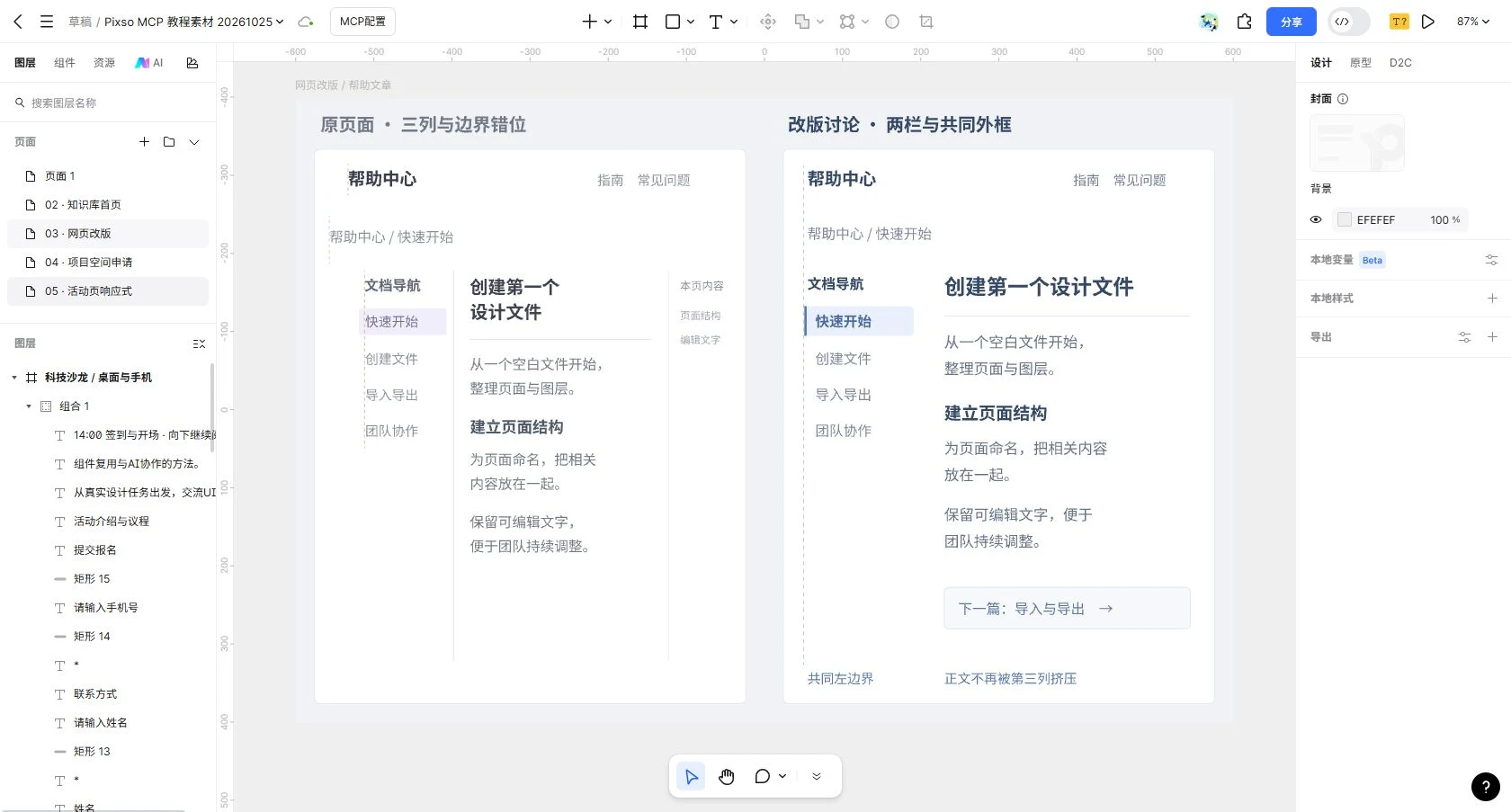This screenshot has height=812, width=1511.
Task: Switch to the 组件 tab
Action: coord(65,63)
